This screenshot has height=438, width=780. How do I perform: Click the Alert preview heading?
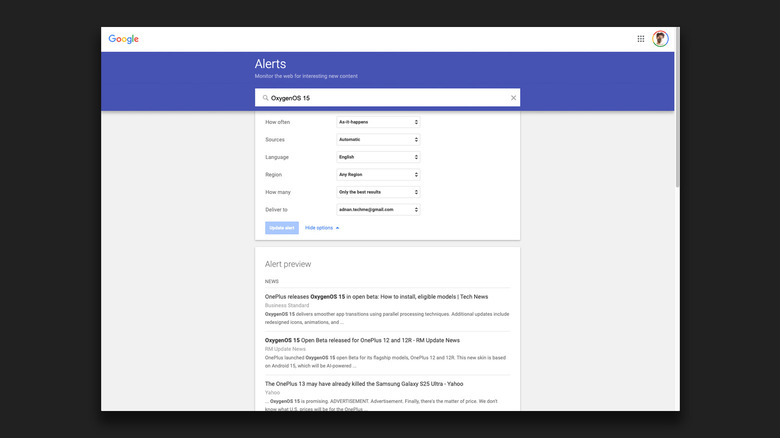point(288,264)
